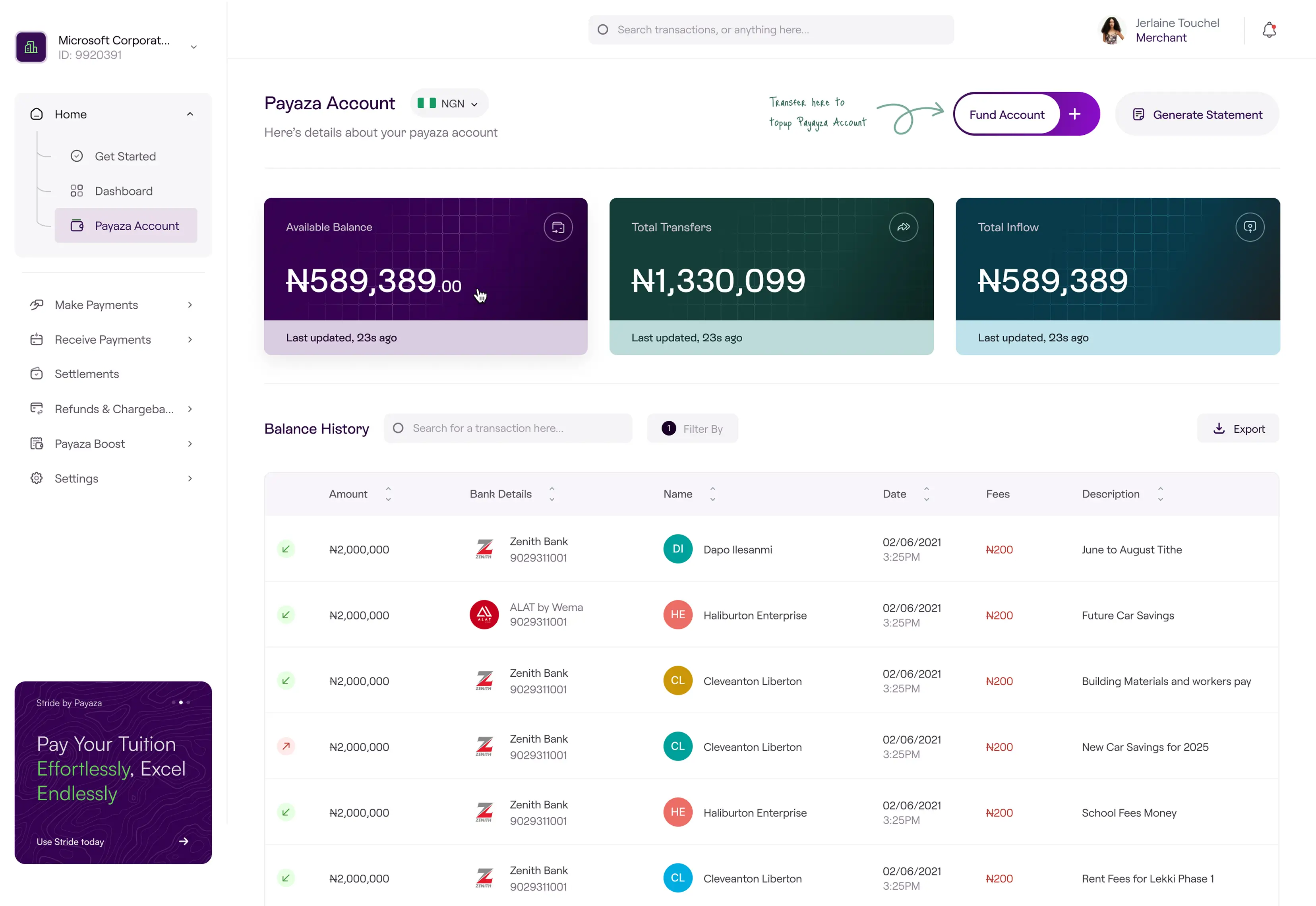
Task: Click the Stride banner carousel dots
Action: [x=180, y=702]
